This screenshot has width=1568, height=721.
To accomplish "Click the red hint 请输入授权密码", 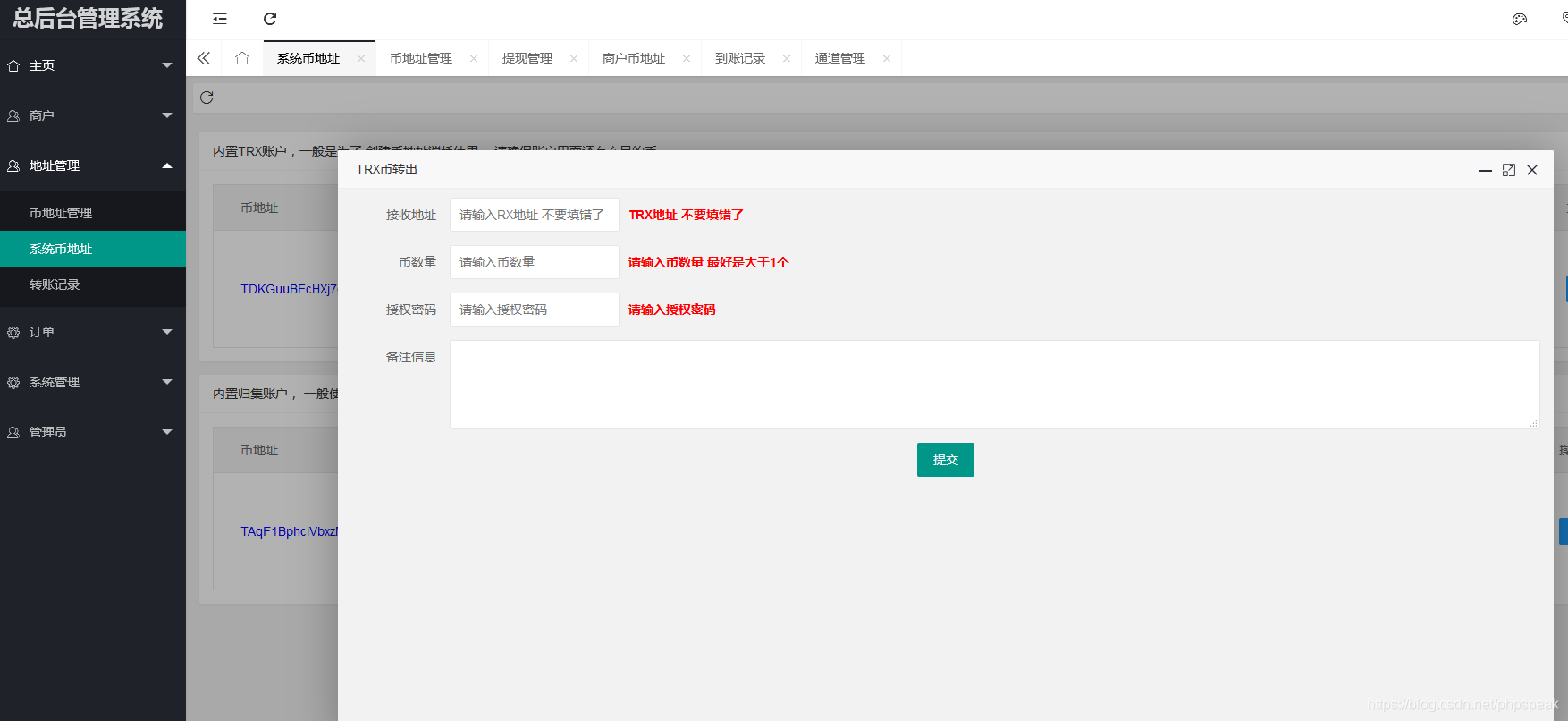I will (x=672, y=310).
